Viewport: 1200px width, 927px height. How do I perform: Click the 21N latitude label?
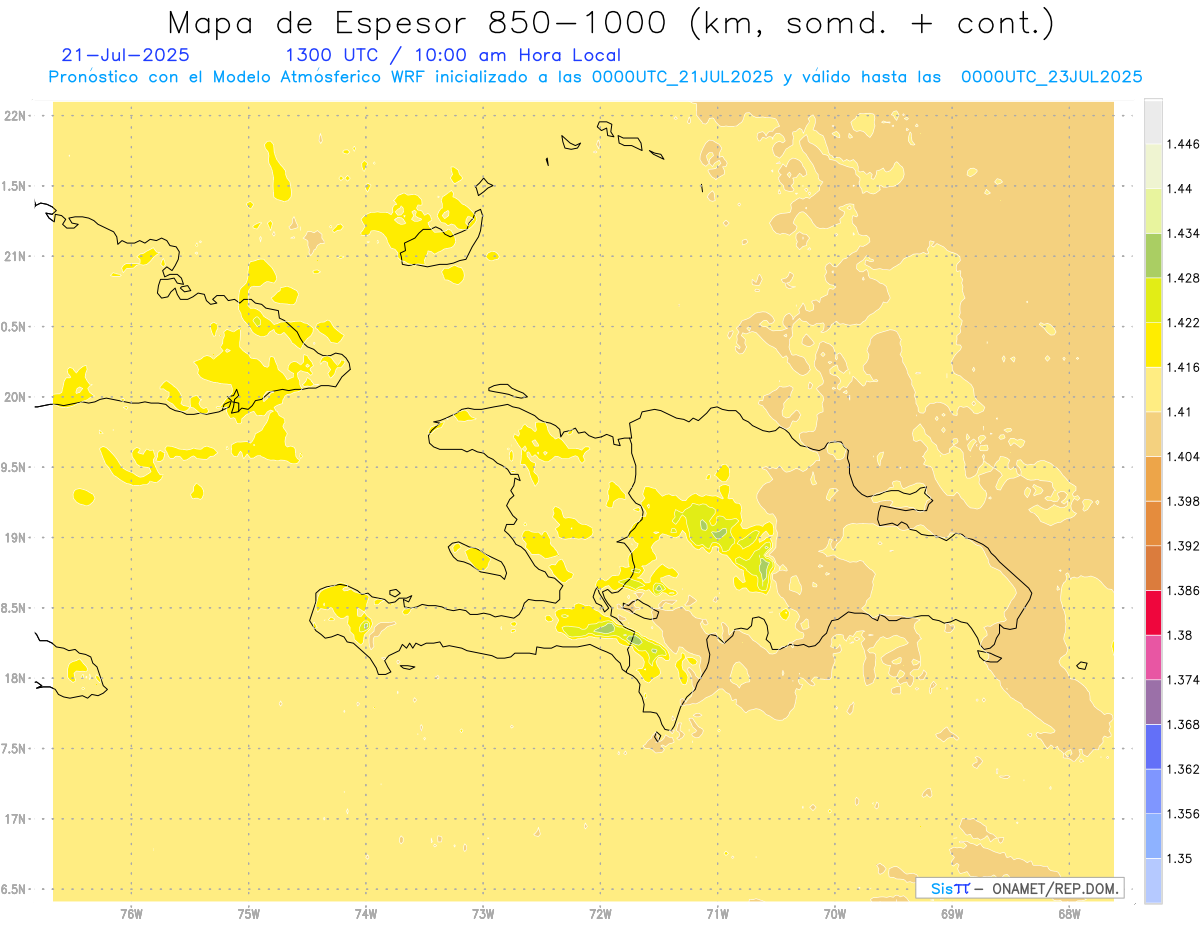pos(17,257)
